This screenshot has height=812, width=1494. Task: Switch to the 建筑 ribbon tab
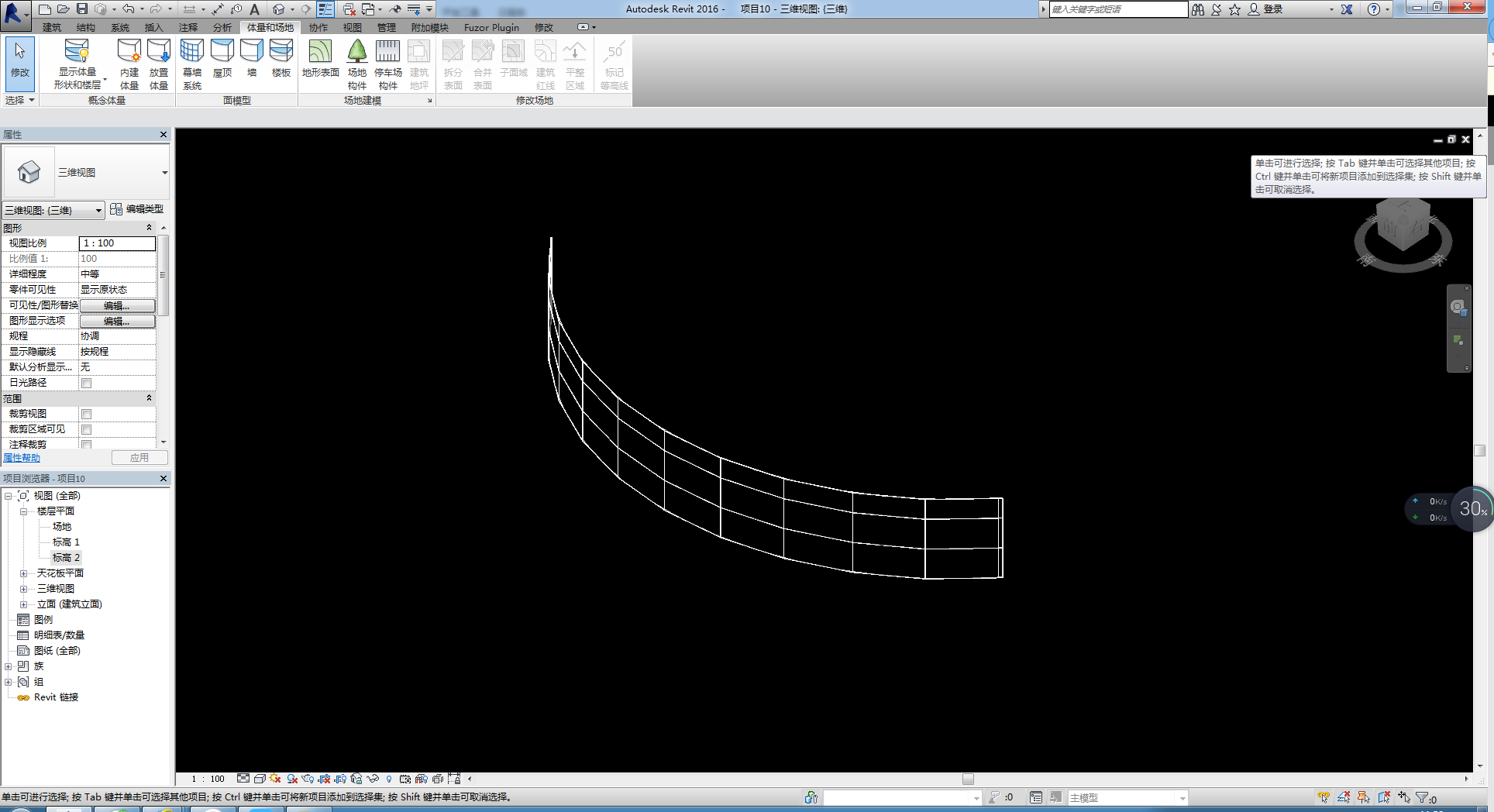pos(52,27)
